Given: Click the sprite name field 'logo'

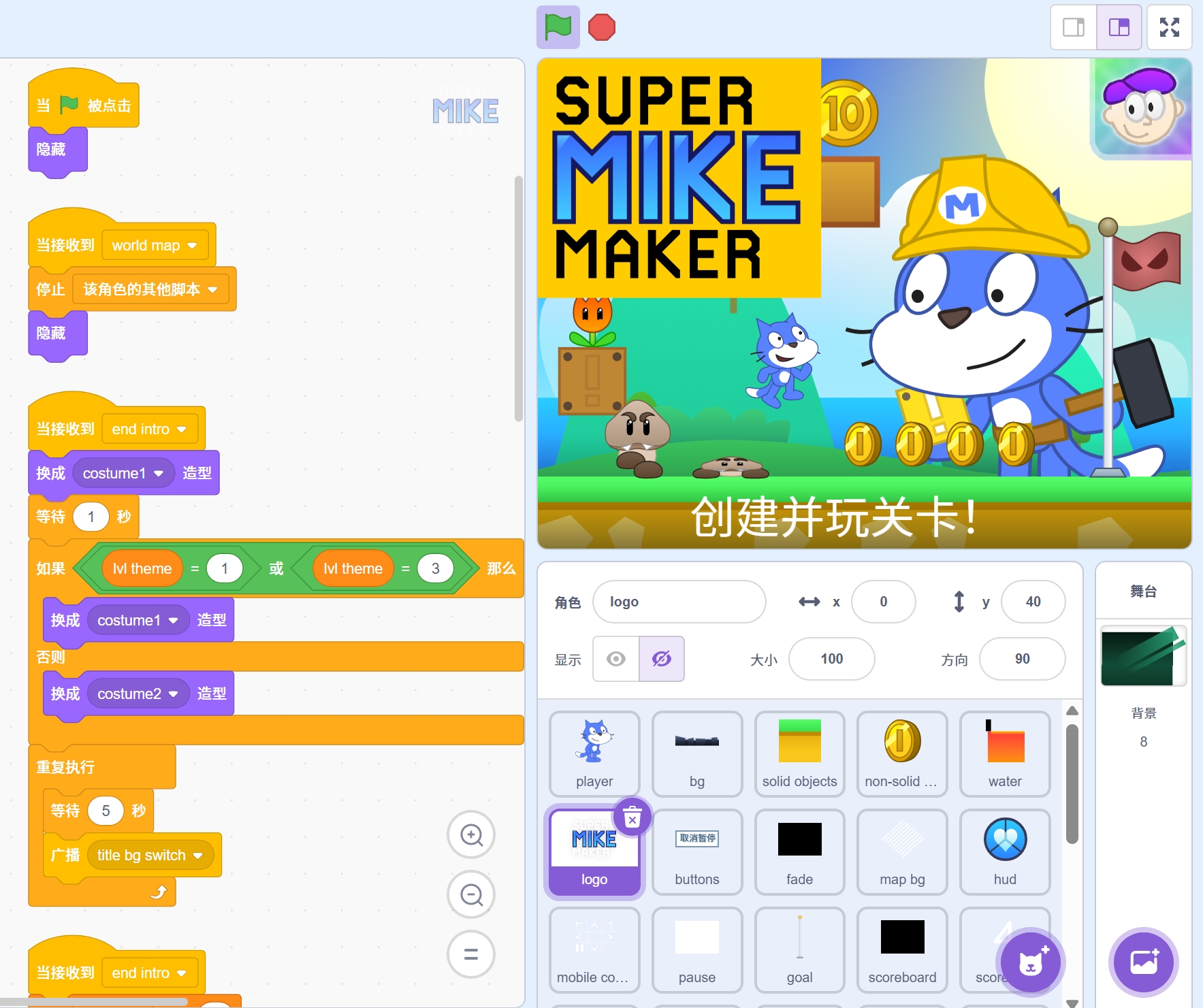Looking at the screenshot, I should [679, 602].
